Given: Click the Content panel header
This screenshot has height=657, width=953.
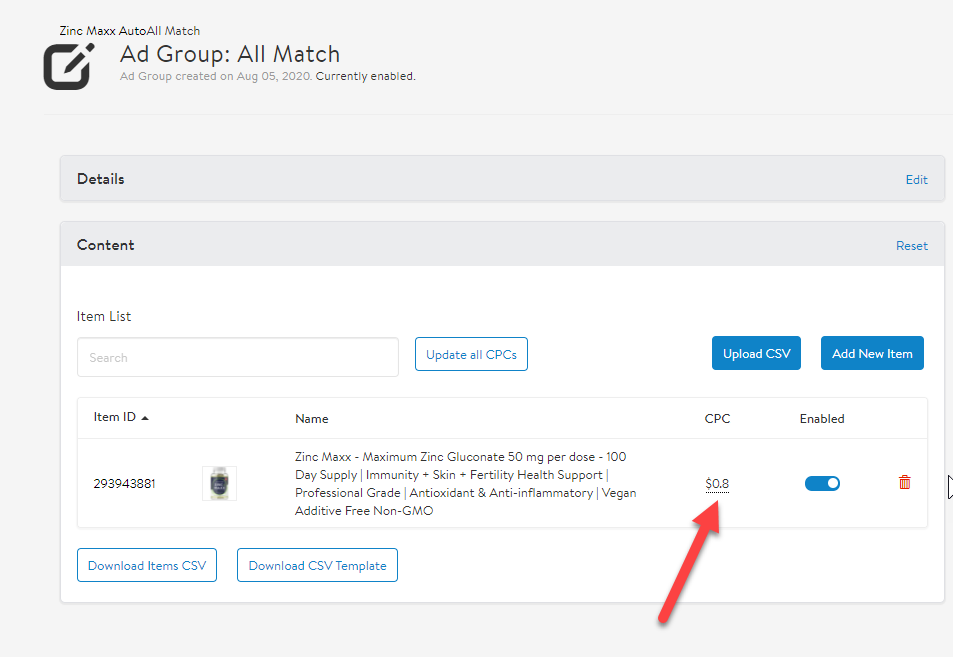Looking at the screenshot, I should tap(502, 244).
